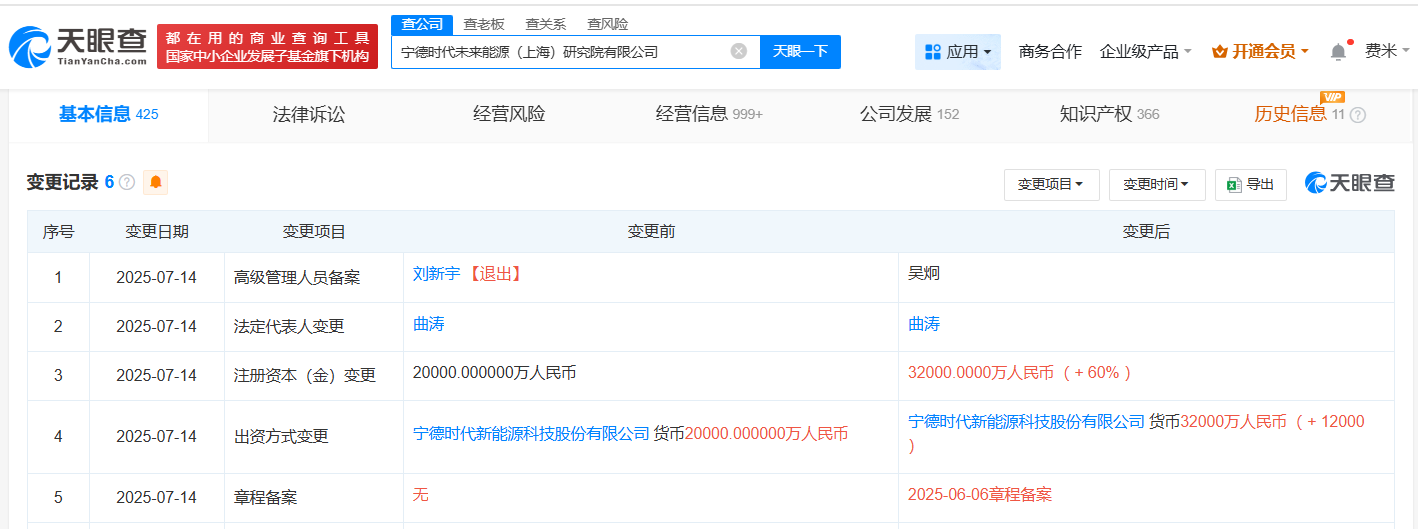Screen dimensions: 1418x529
Task: Click the 【退出】 label in row 1
Action: (494, 273)
